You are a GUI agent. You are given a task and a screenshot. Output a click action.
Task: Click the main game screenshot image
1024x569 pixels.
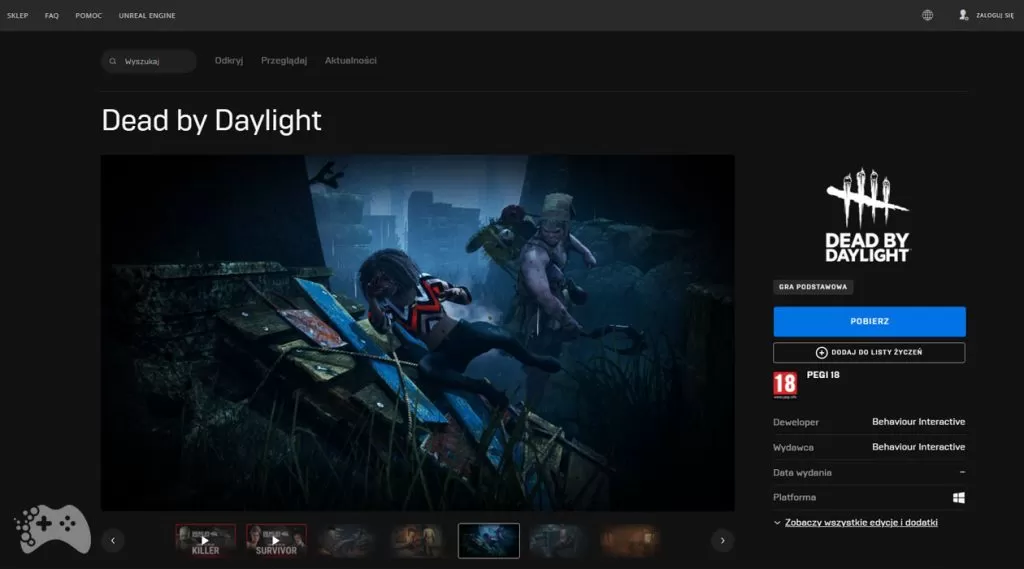click(417, 333)
